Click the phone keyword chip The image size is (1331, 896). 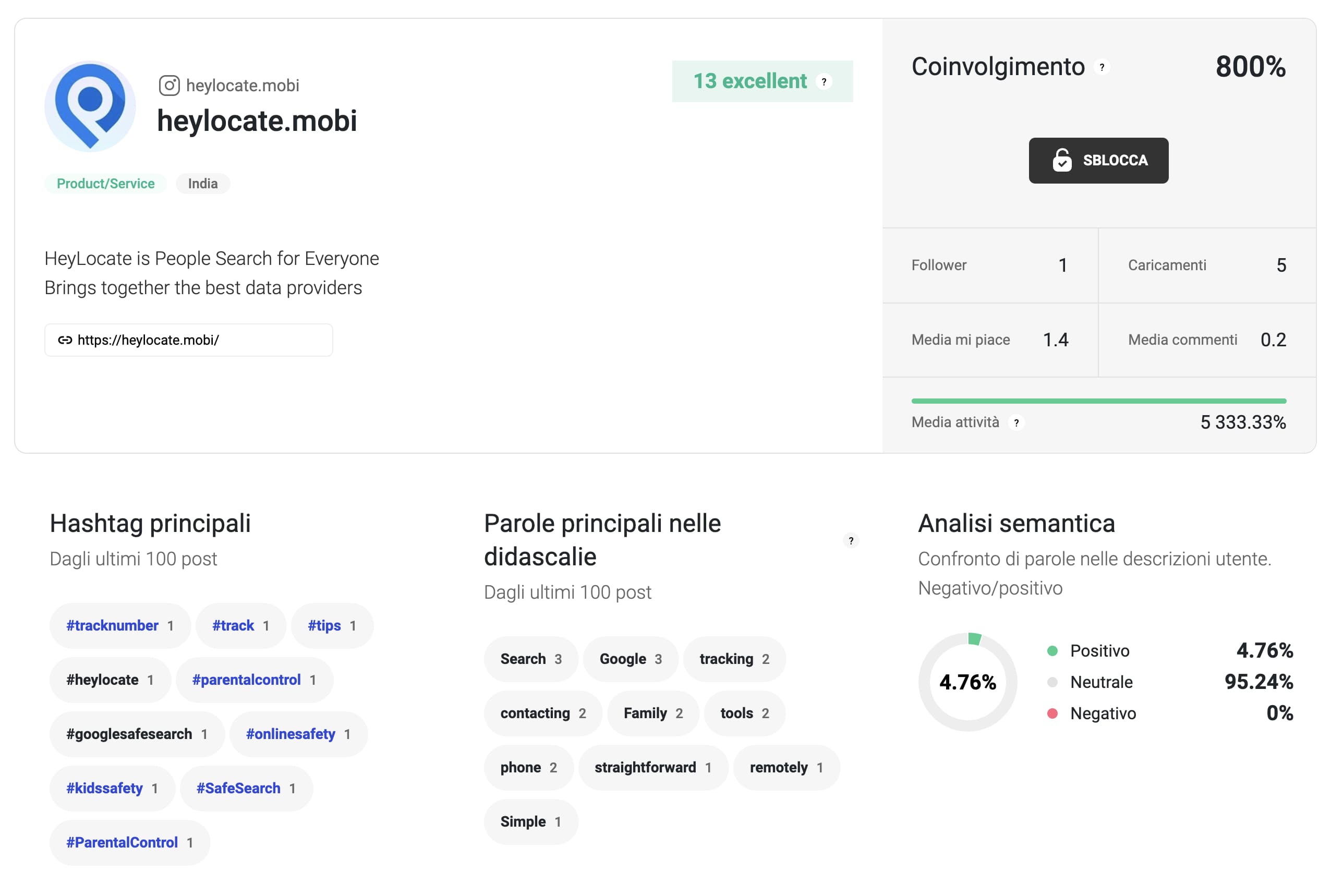(x=529, y=767)
